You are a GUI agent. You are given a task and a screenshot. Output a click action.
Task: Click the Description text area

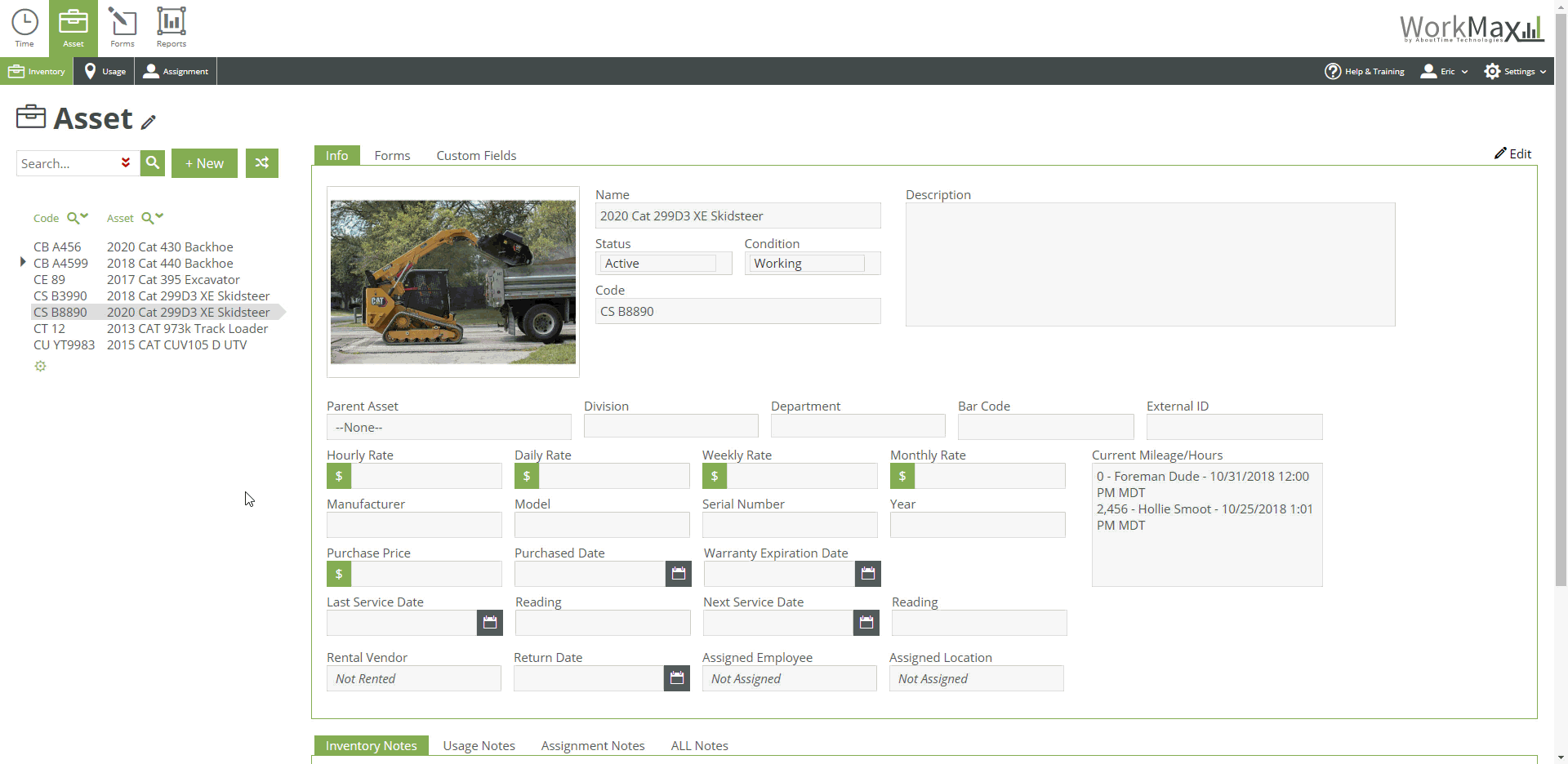click(1150, 264)
